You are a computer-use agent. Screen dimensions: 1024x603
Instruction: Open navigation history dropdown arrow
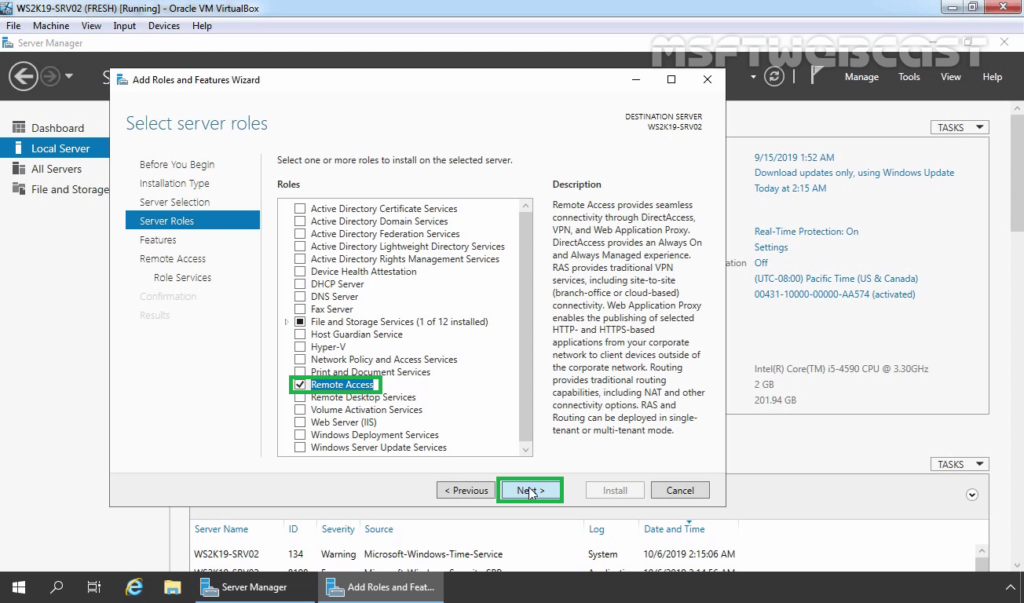tap(69, 76)
